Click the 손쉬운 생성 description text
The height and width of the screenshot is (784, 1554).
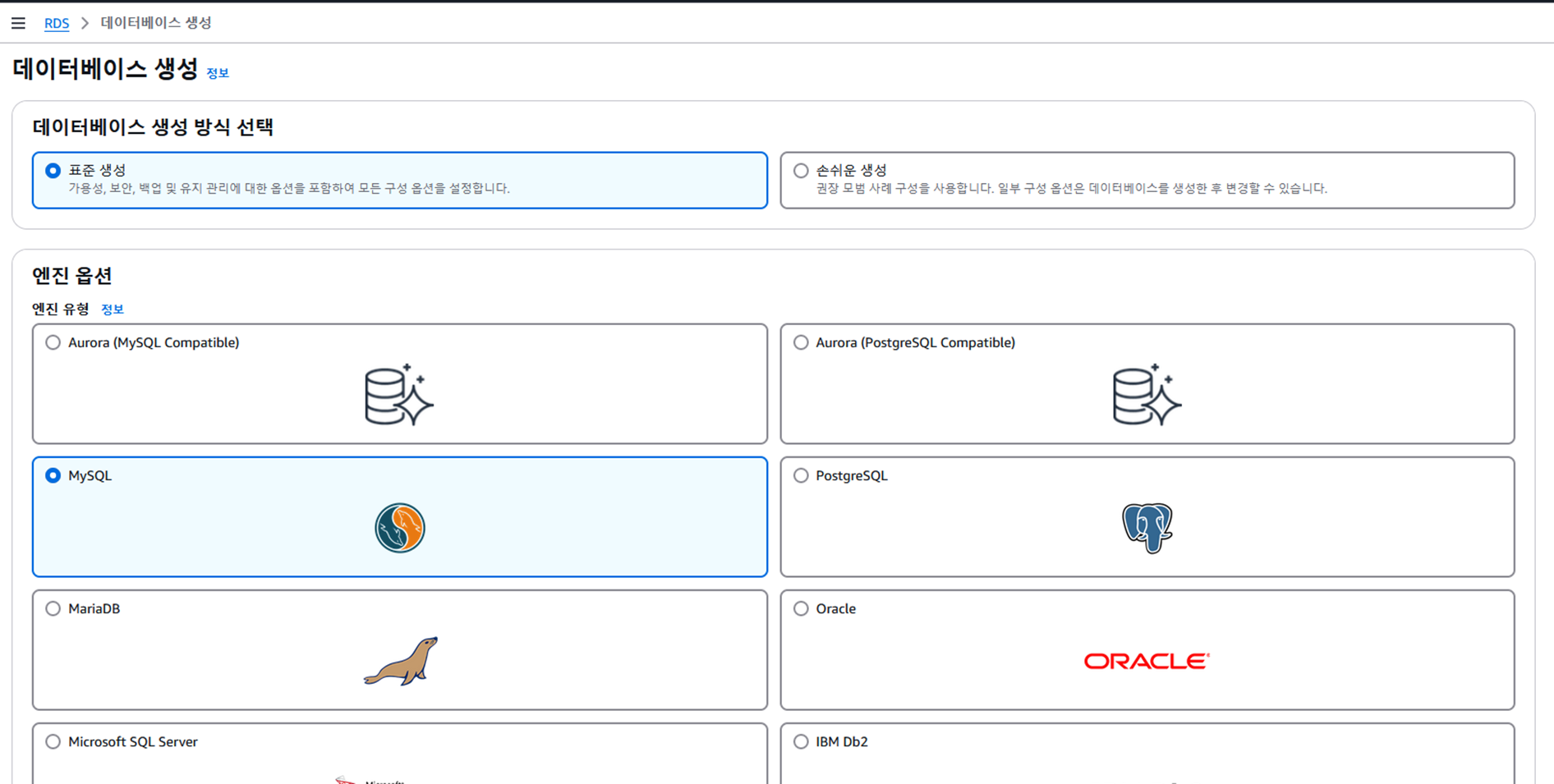(1071, 188)
